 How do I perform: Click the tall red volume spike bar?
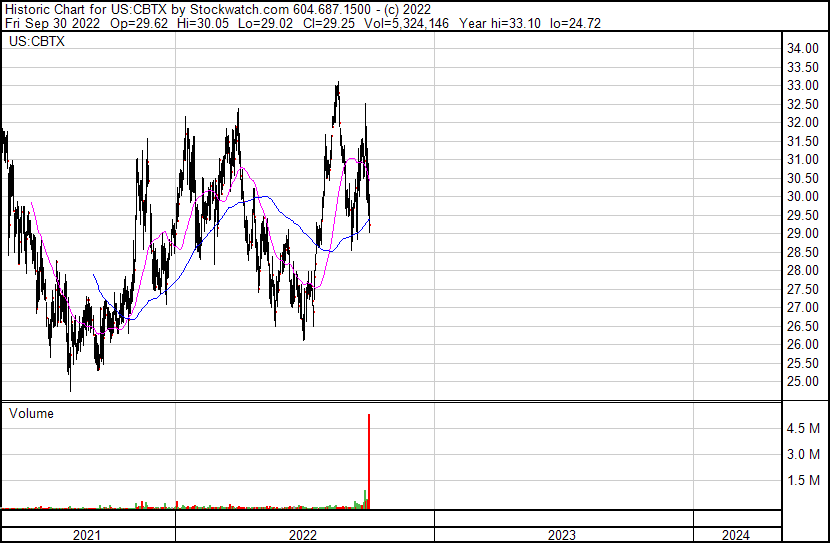(x=369, y=461)
